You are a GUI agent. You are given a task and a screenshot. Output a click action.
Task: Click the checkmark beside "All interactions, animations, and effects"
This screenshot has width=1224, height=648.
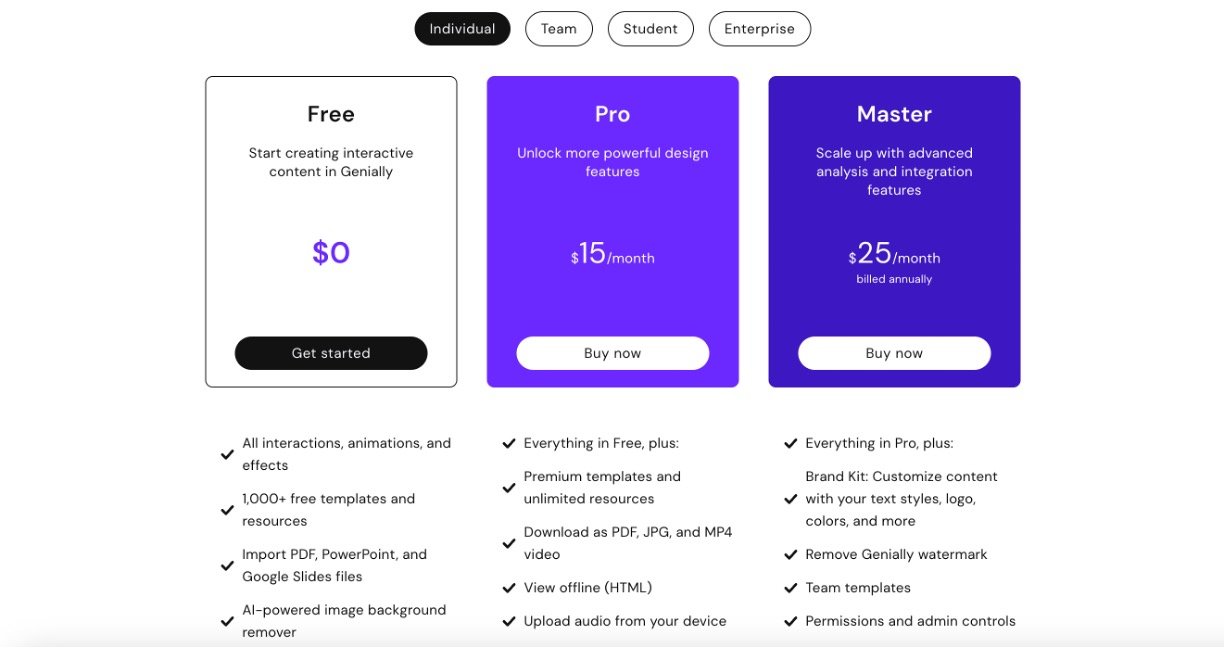[227, 455]
